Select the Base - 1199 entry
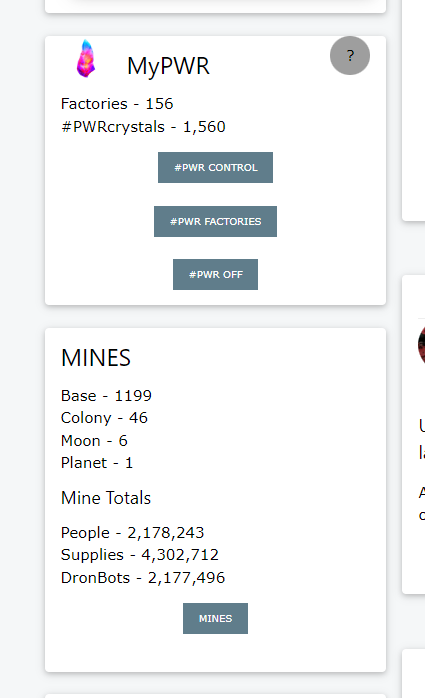Viewport: 425px width, 698px height. [x=106, y=395]
